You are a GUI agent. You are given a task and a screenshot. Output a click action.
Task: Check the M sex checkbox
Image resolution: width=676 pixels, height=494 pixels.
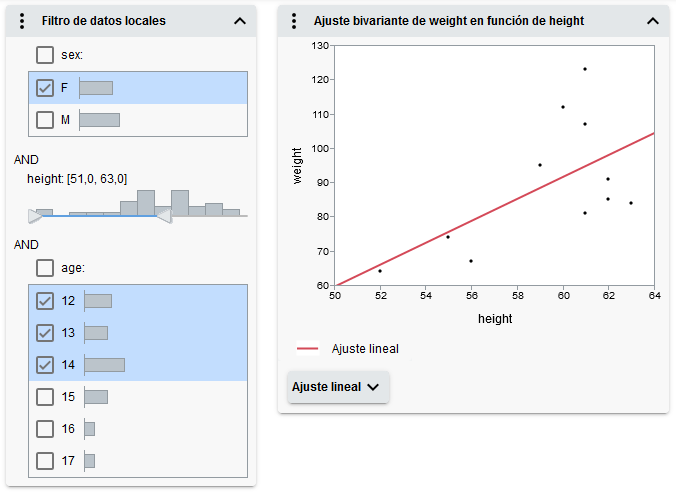coord(45,120)
